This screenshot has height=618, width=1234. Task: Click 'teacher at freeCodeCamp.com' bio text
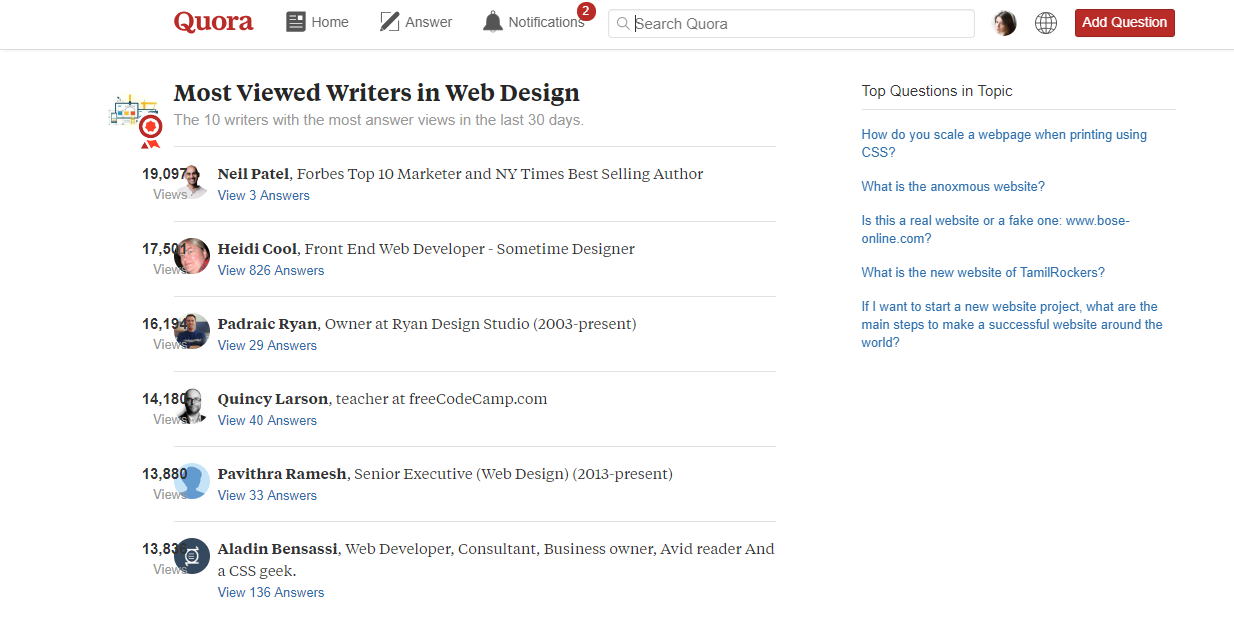[442, 399]
